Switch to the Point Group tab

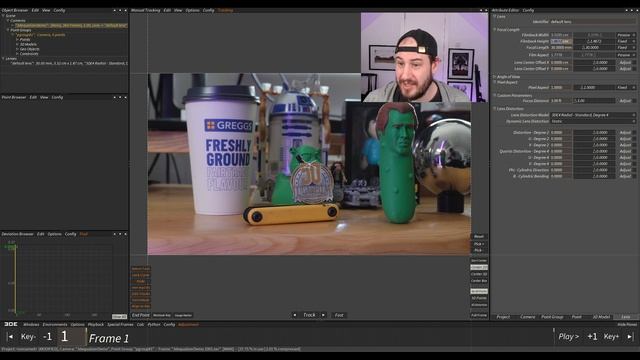tap(552, 317)
